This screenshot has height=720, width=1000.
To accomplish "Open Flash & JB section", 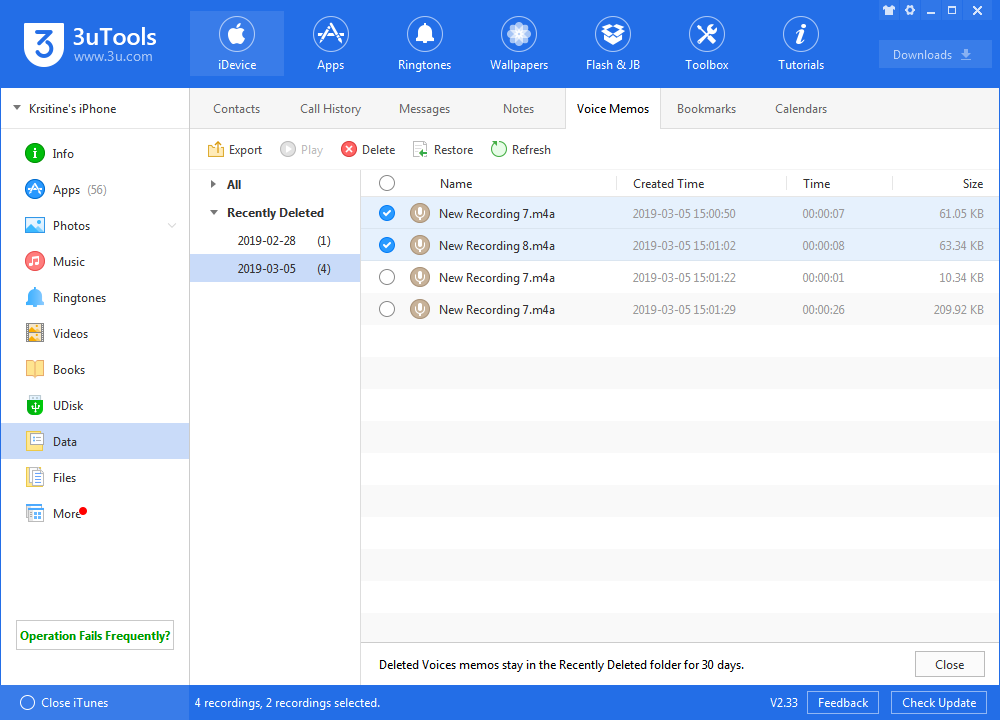I will [x=612, y=43].
